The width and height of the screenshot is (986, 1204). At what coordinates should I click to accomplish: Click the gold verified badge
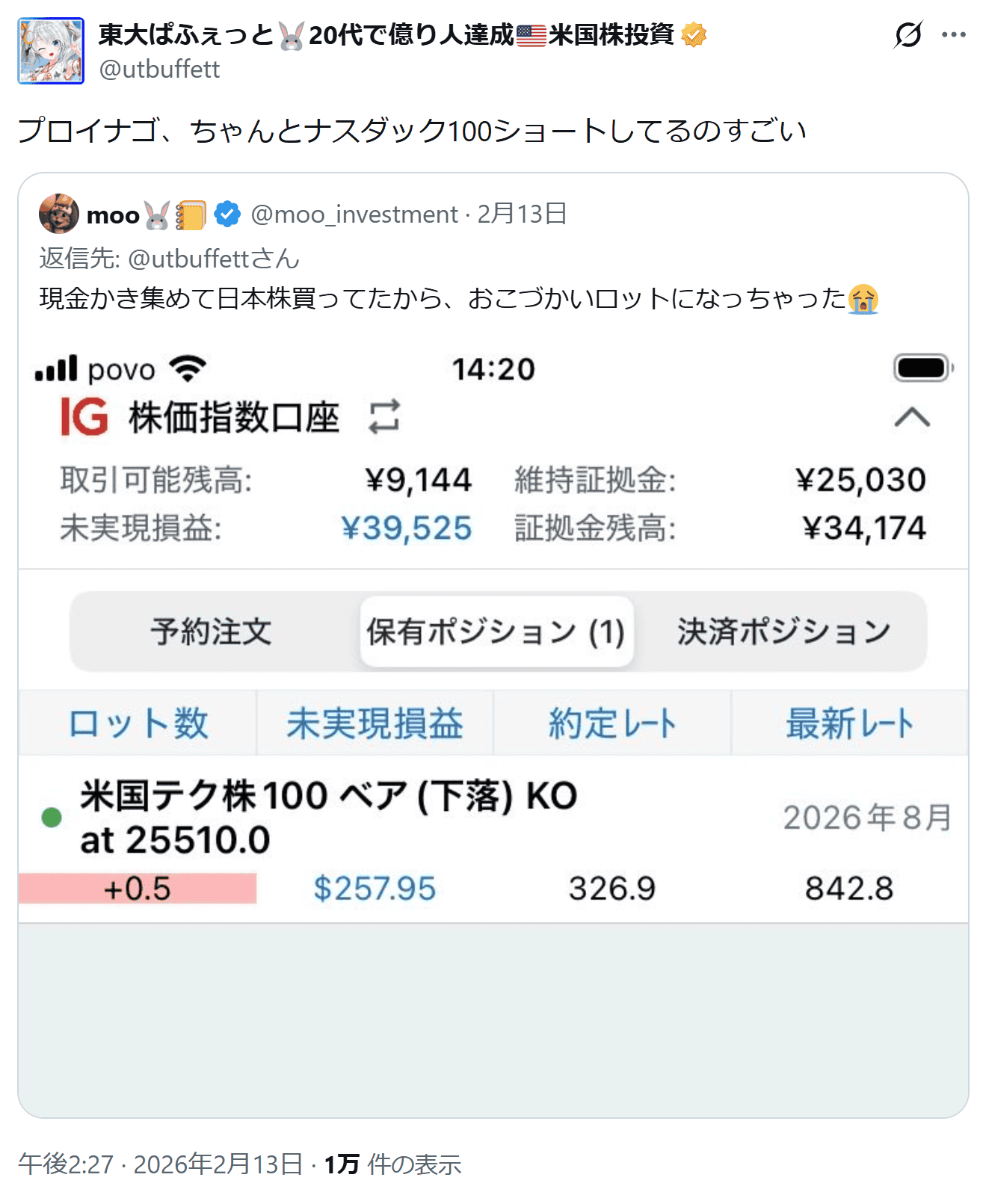pos(694,34)
